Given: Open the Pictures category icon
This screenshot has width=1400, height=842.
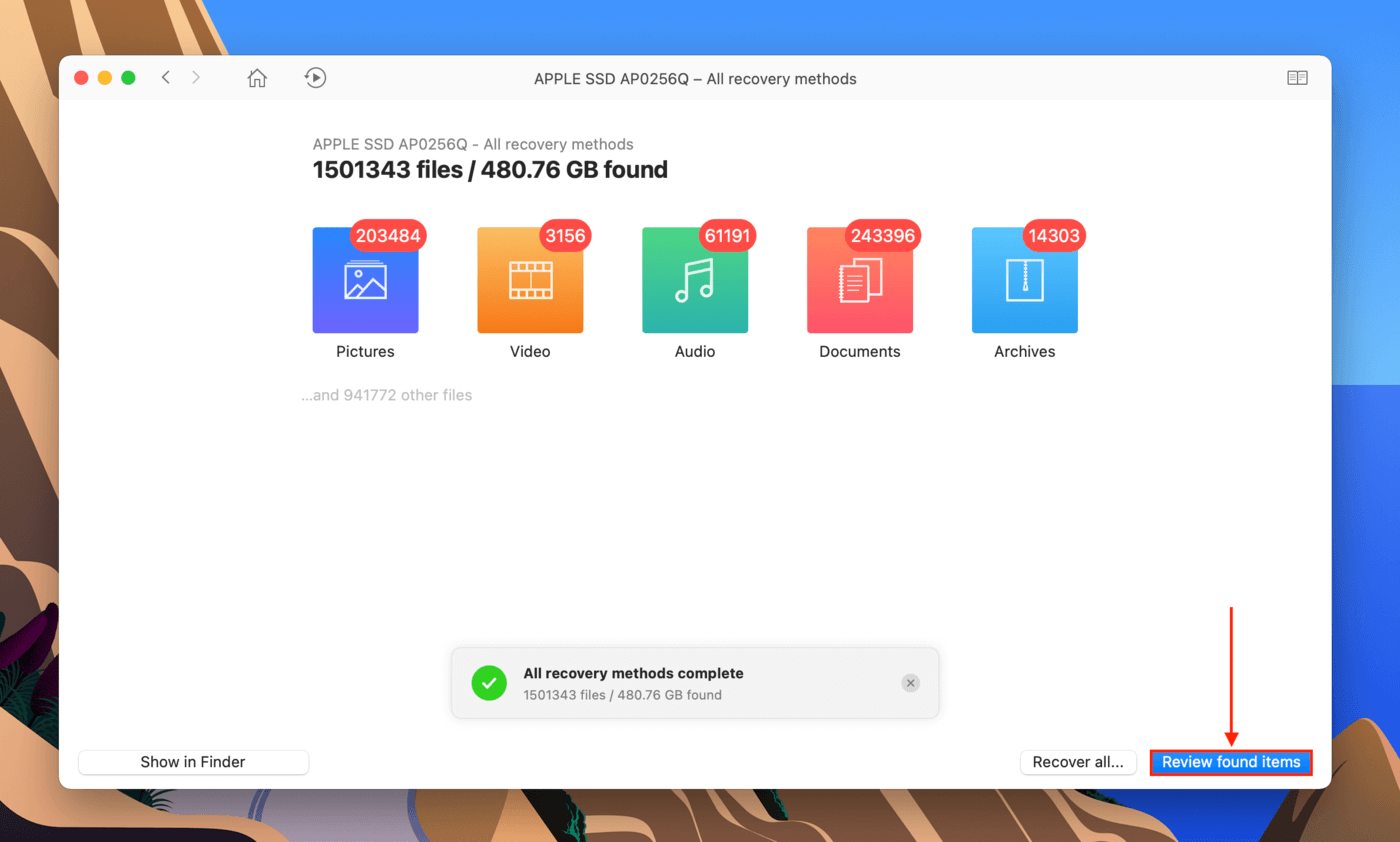Looking at the screenshot, I should click(x=365, y=280).
